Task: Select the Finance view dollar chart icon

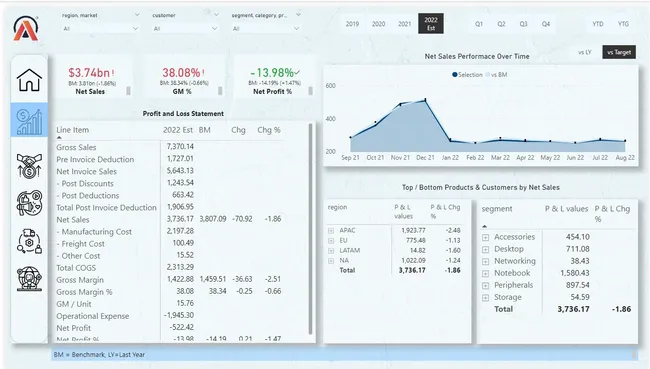Action: [29, 120]
